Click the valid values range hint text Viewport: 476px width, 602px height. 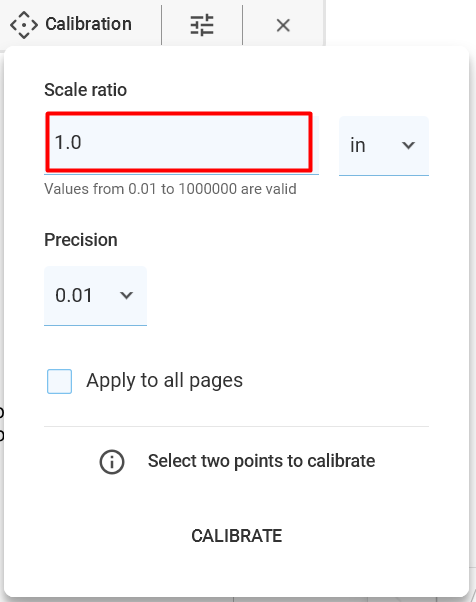point(170,189)
